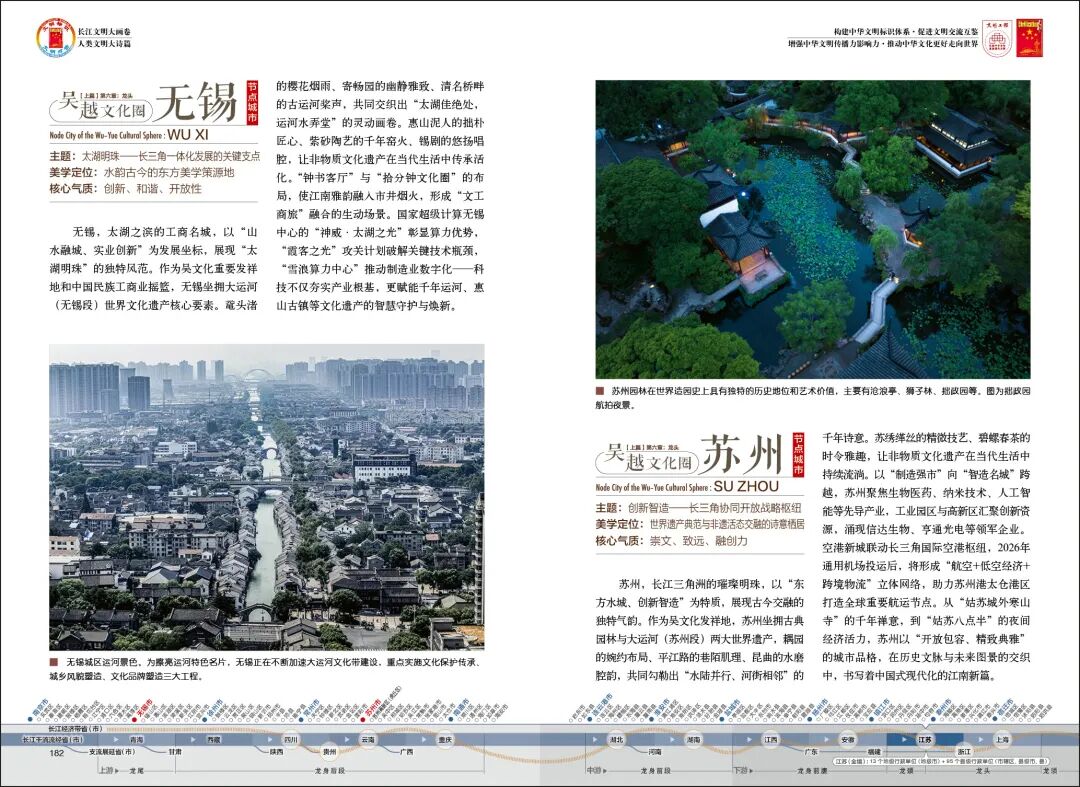Click the arrow icon before 青海 in the river strip
Screen dimensions: 1080x787
pyautogui.click(x=116, y=739)
